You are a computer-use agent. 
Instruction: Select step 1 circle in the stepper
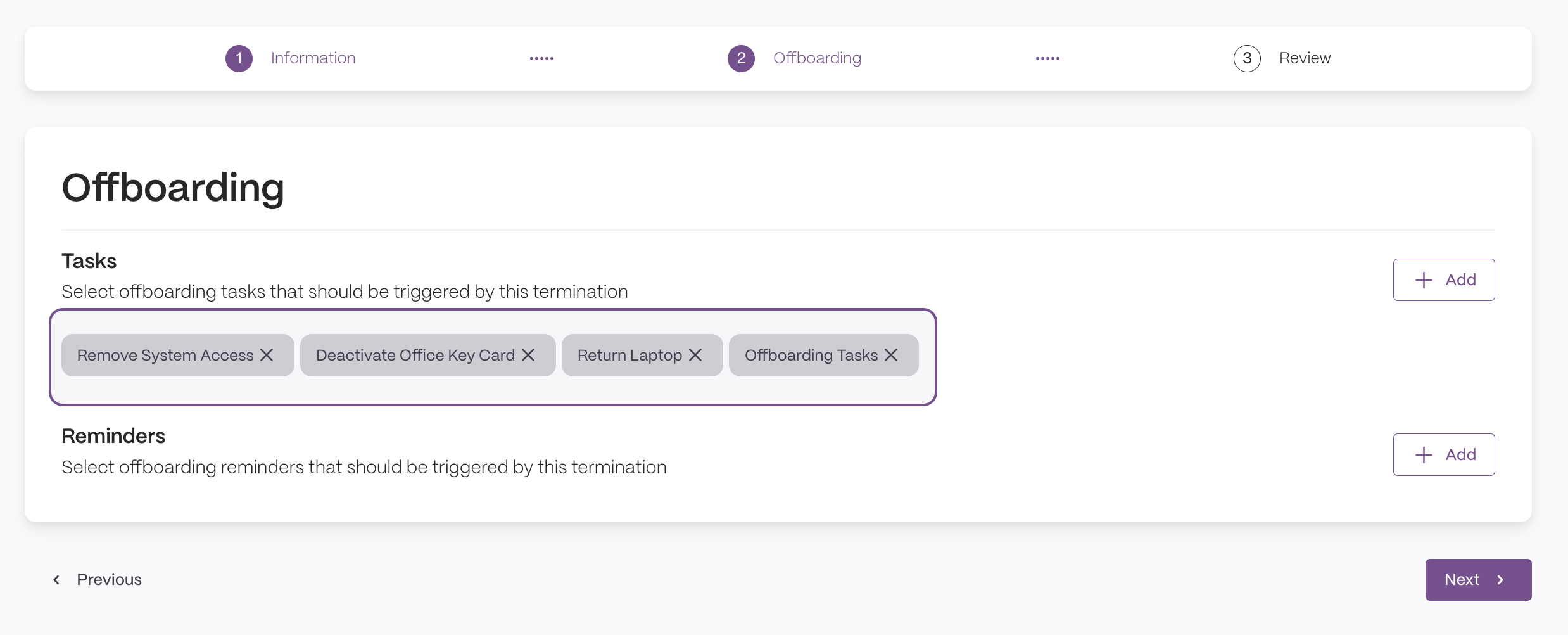tap(239, 58)
